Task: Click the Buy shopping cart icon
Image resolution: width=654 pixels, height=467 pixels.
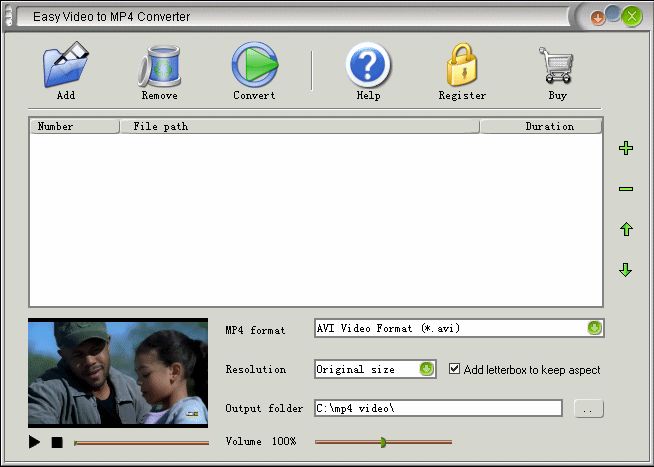Action: 557,65
